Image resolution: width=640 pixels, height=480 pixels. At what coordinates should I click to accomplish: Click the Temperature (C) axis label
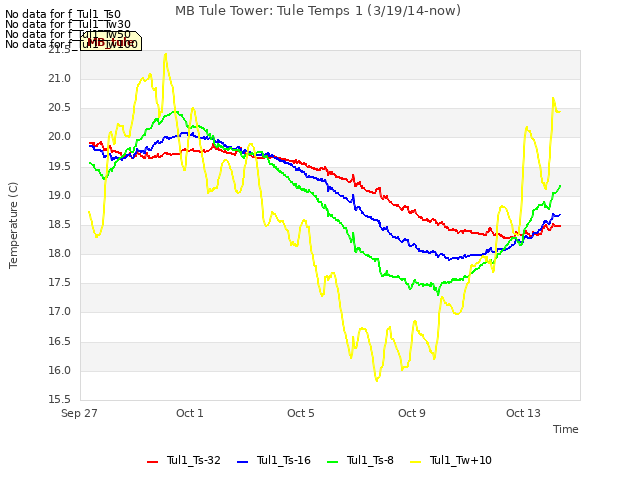tap(13, 225)
